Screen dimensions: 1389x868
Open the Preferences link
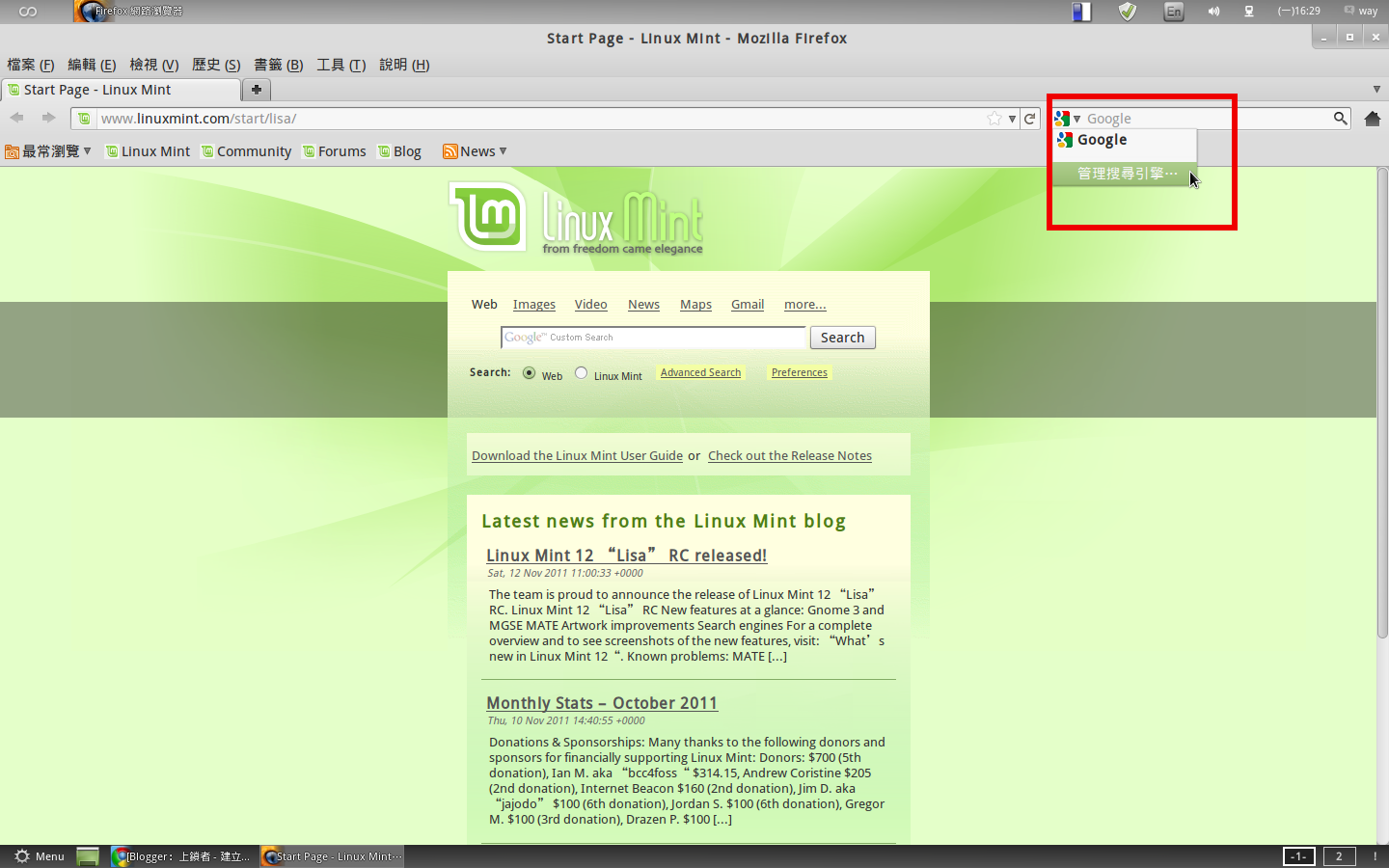coord(800,372)
